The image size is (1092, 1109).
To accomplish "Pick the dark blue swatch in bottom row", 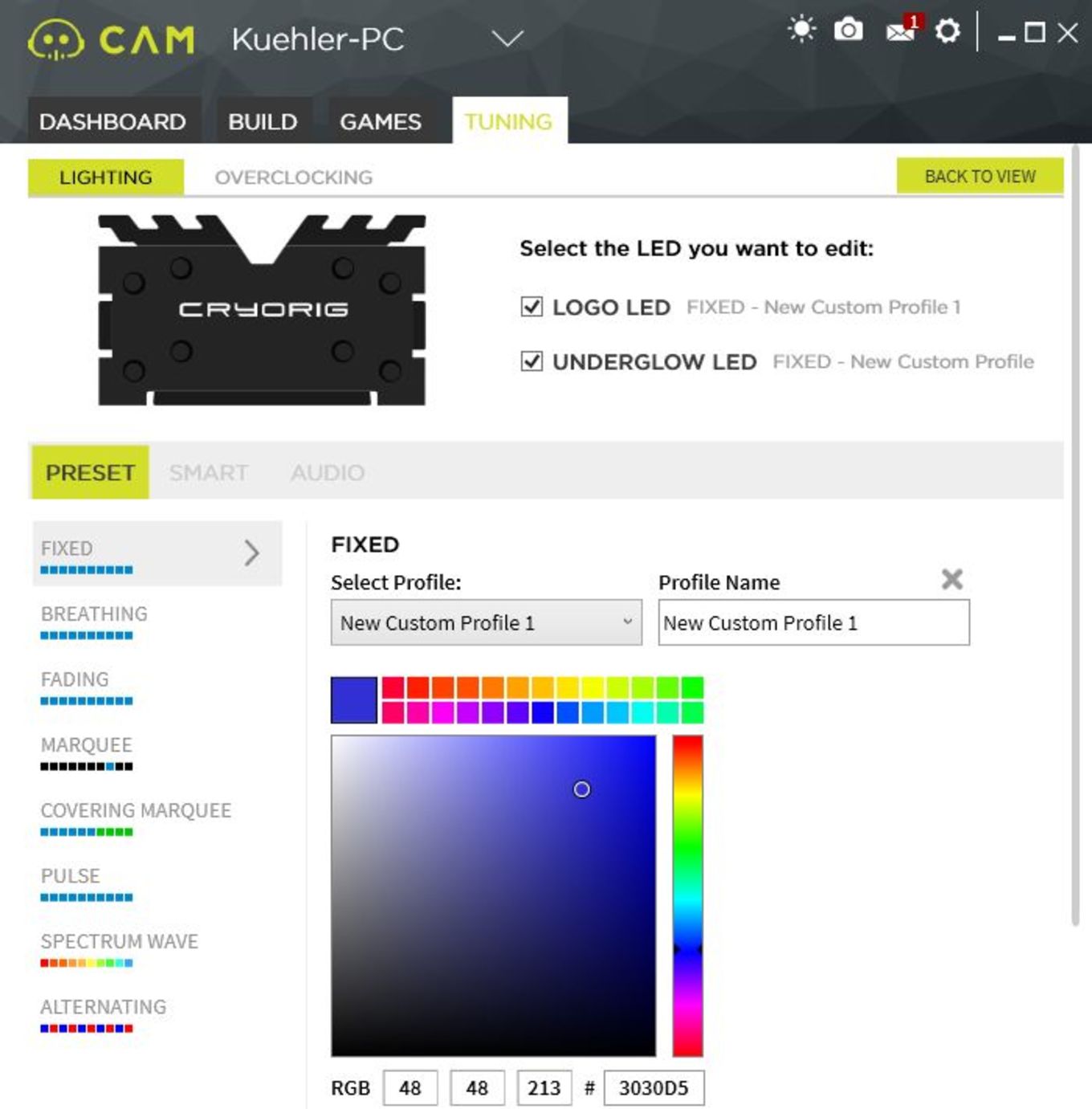I will point(544,712).
